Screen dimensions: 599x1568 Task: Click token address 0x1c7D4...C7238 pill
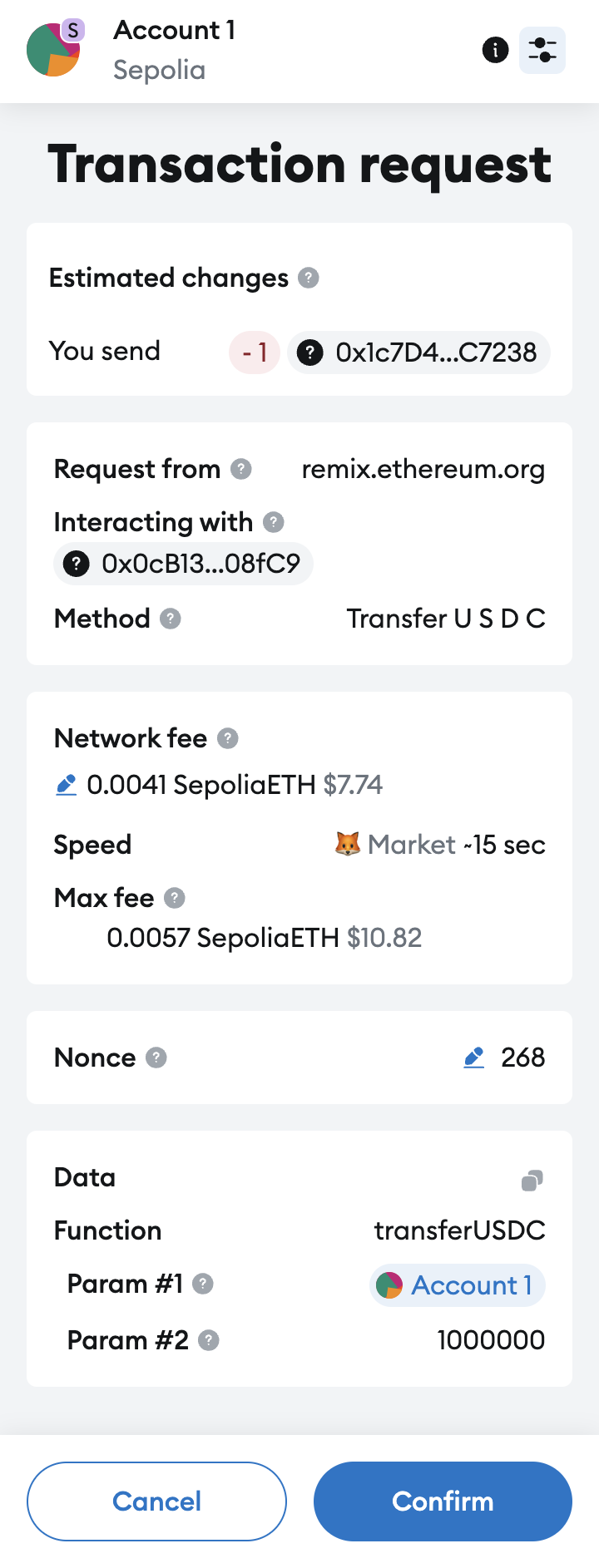418,353
